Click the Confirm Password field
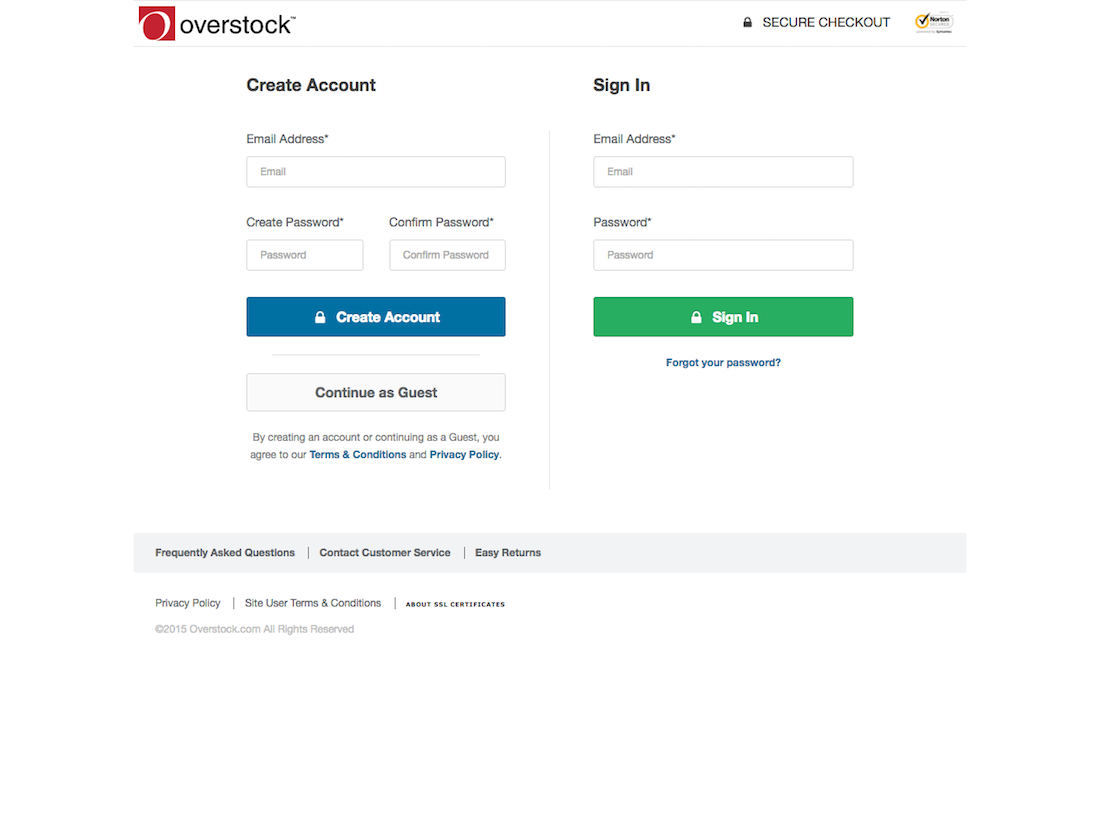Screen dimensions: 1100x828 point(447,255)
